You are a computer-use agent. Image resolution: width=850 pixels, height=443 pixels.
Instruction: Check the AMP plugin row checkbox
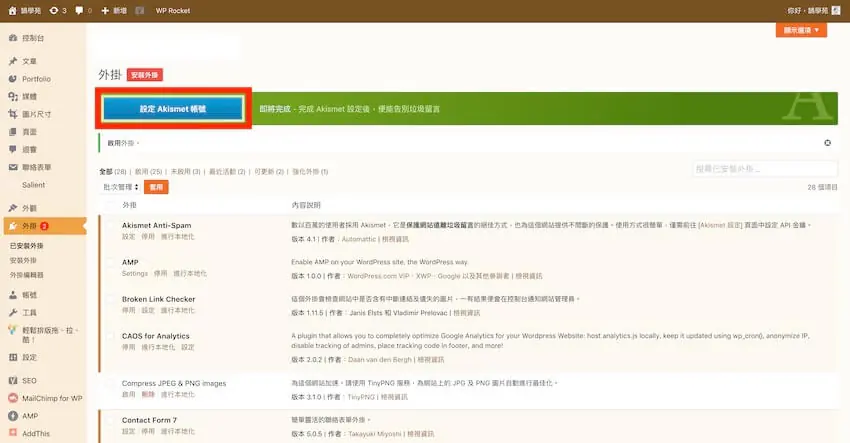110,262
